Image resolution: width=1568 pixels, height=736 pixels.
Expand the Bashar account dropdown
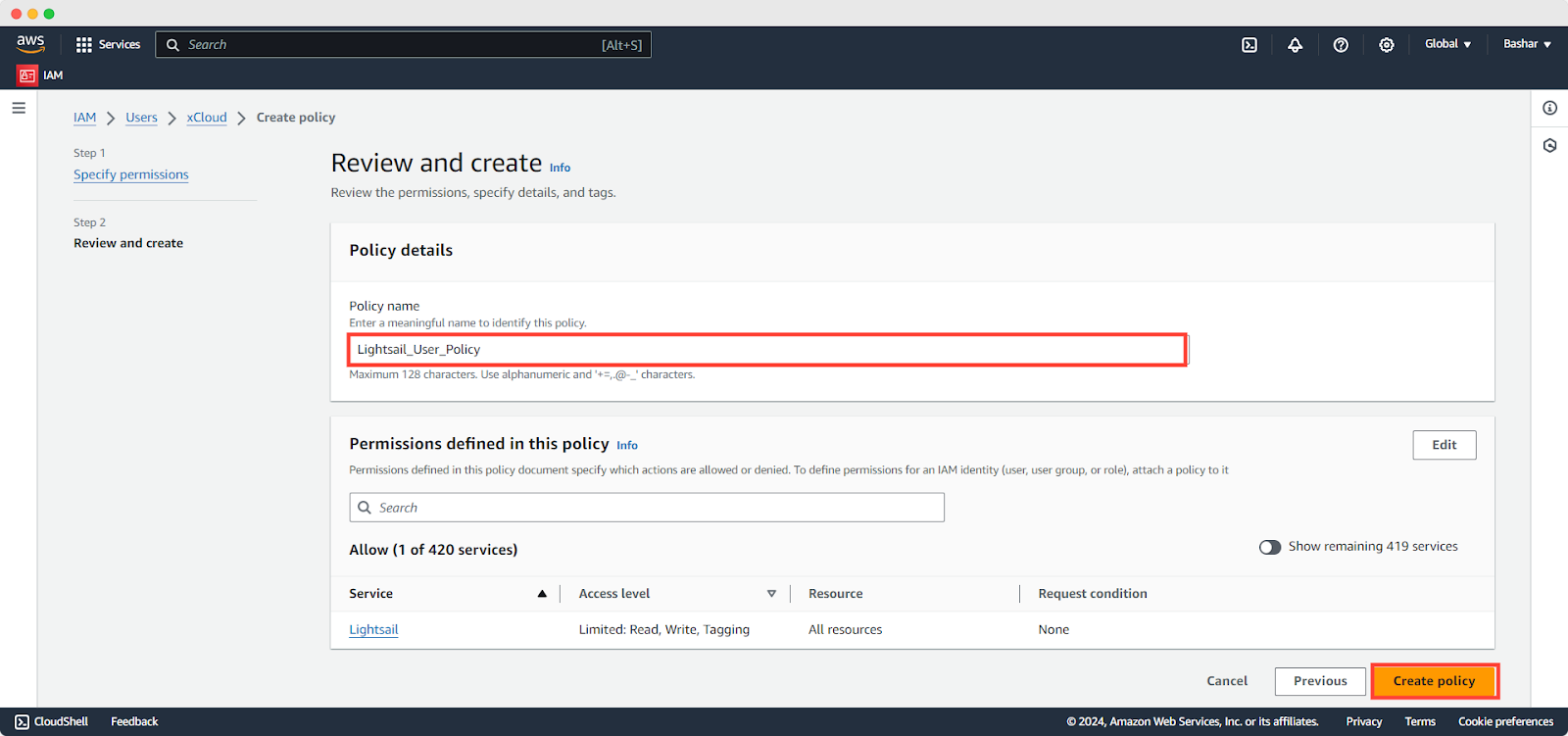pos(1527,44)
